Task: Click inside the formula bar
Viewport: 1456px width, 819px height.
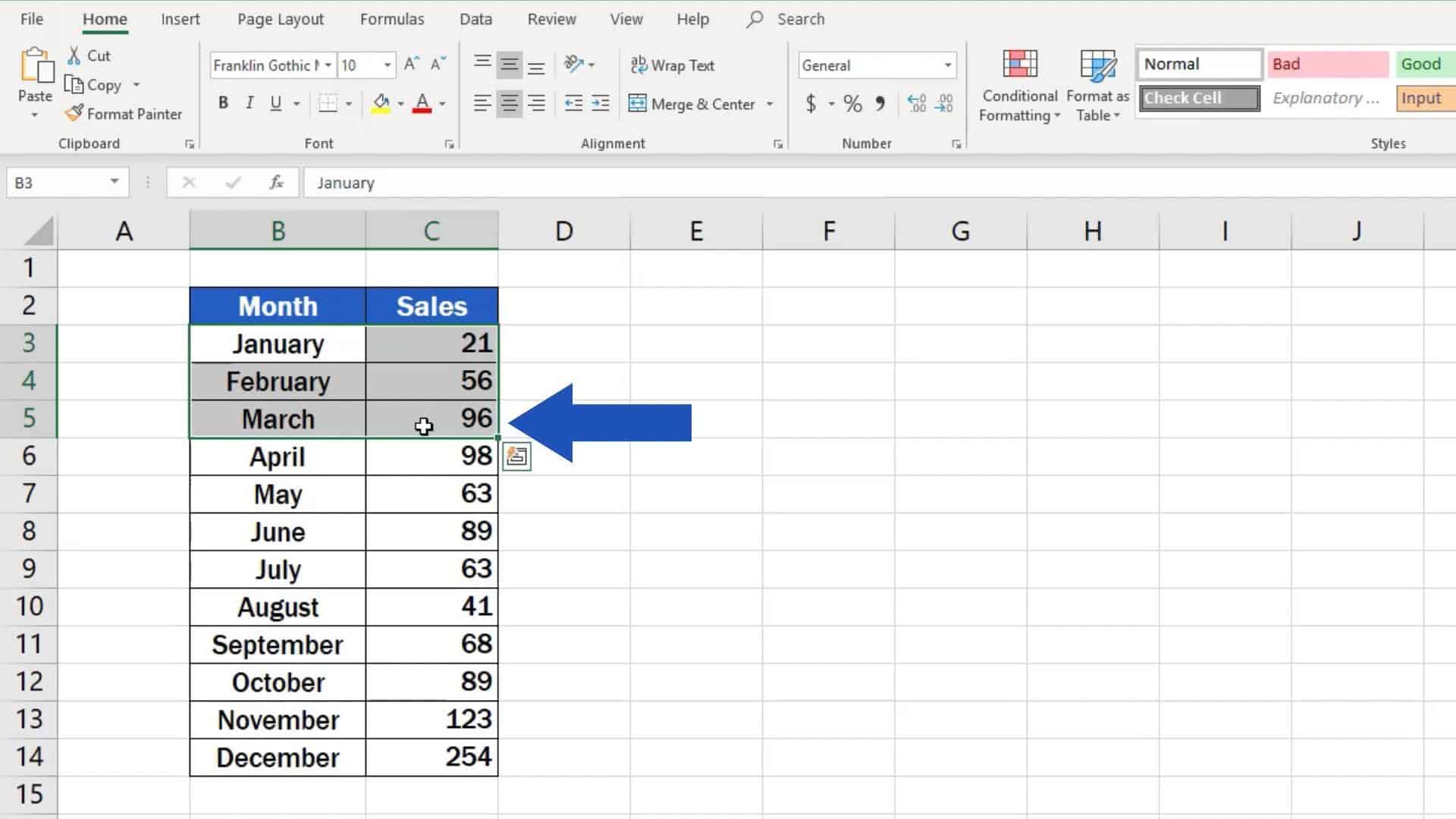Action: pos(531,183)
